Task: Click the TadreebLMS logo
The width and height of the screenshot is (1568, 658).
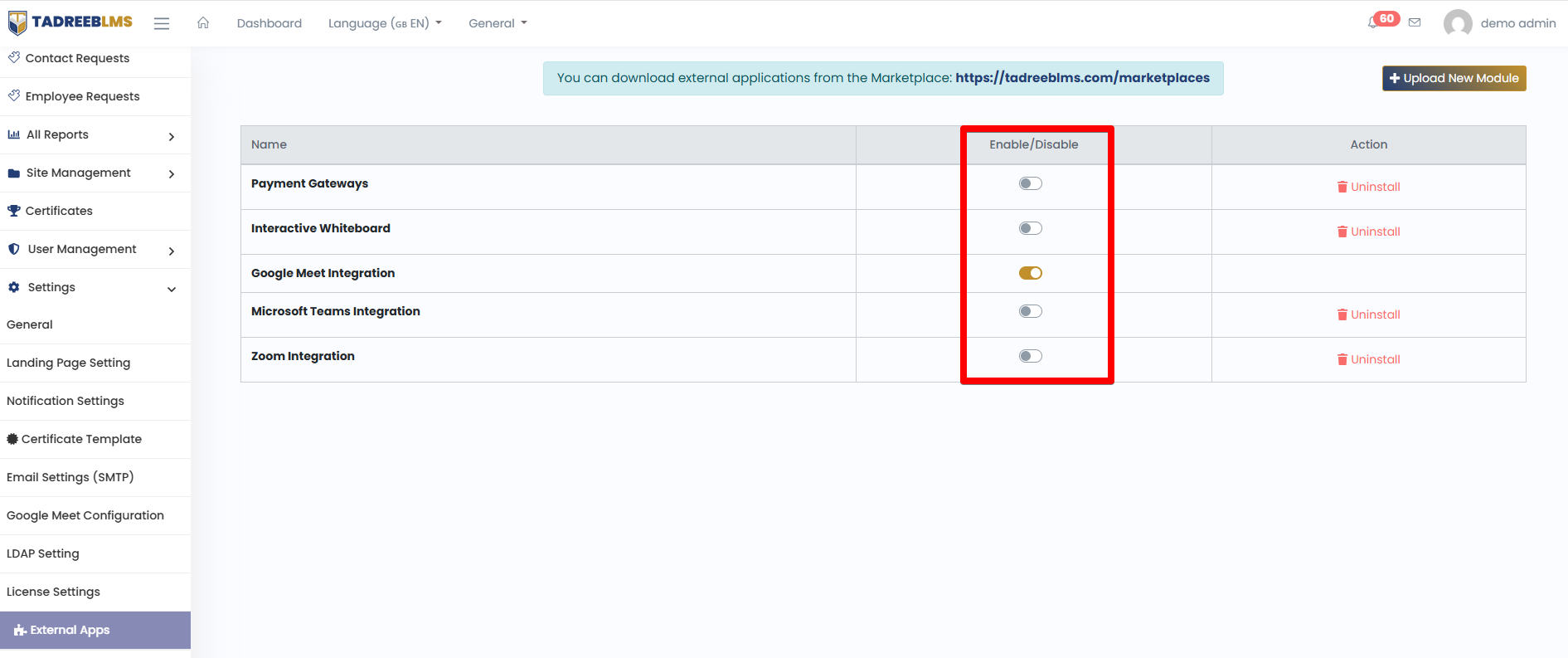Action: click(x=70, y=22)
